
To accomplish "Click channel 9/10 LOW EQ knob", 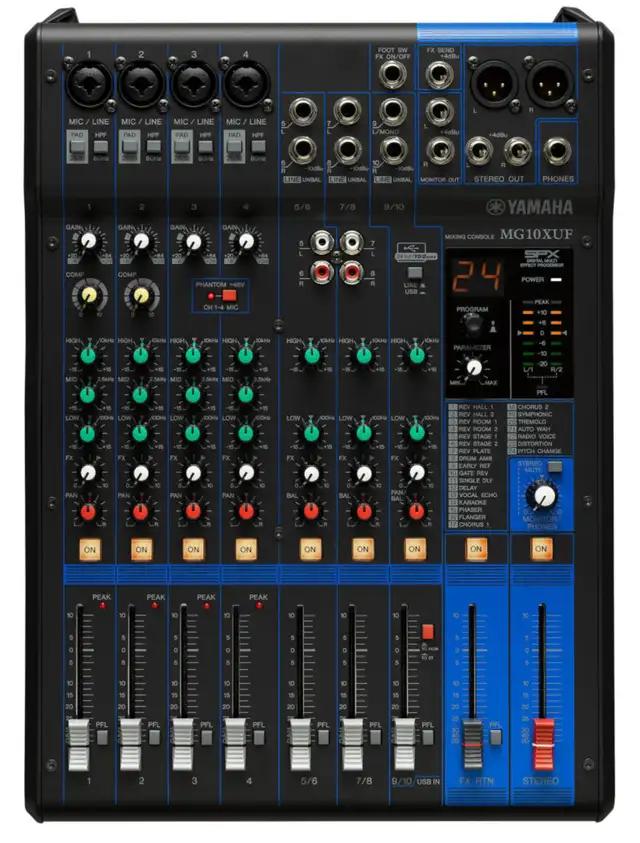I will (x=416, y=433).
